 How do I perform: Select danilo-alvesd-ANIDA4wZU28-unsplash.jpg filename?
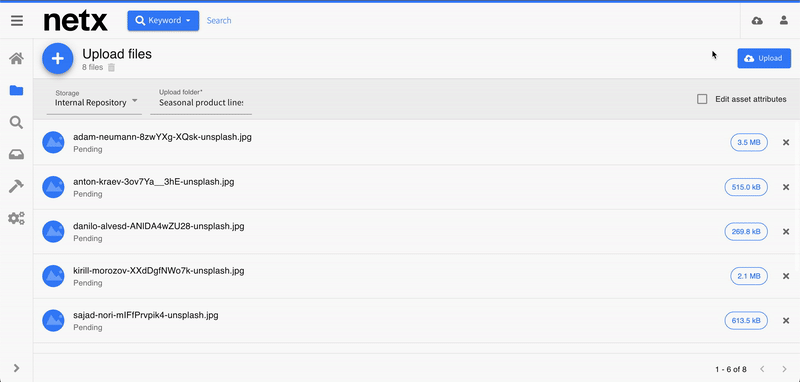159,226
